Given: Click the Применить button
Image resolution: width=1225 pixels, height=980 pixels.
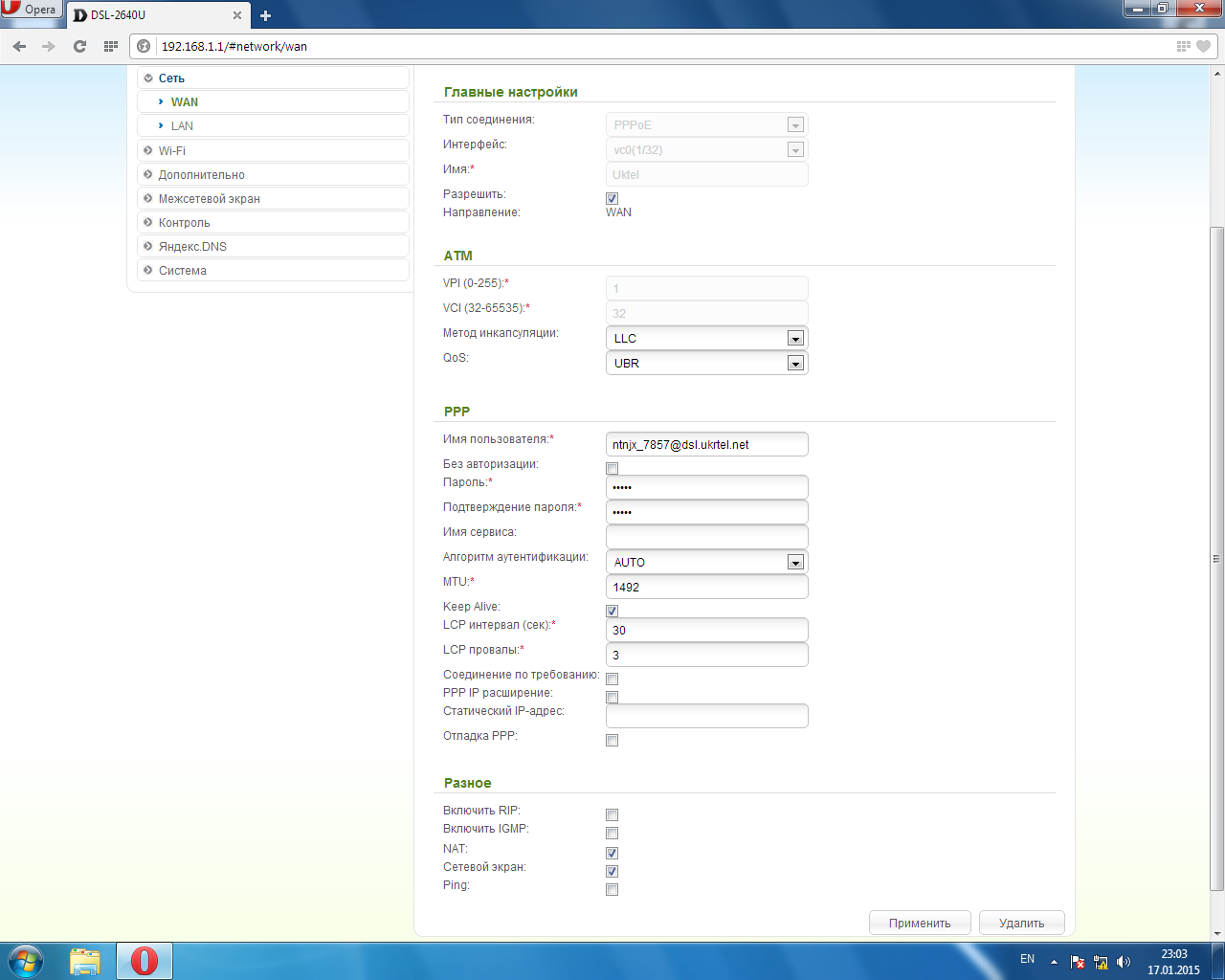Looking at the screenshot, I should pyautogui.click(x=919, y=923).
